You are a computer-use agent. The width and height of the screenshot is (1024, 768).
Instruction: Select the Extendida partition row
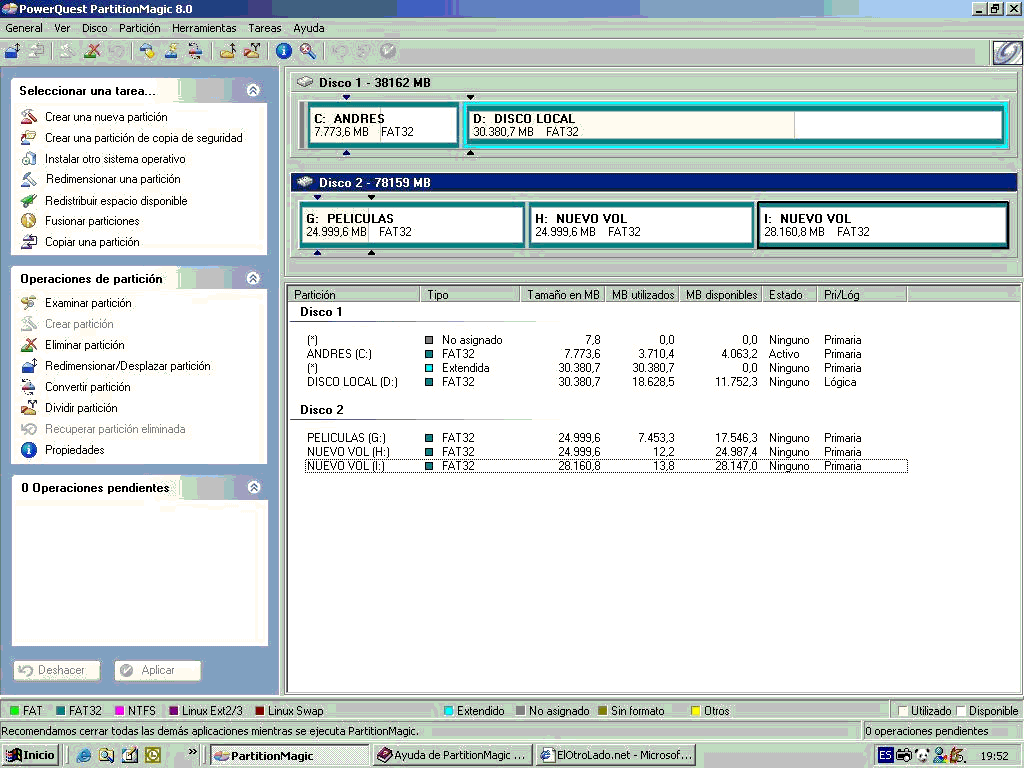606,368
